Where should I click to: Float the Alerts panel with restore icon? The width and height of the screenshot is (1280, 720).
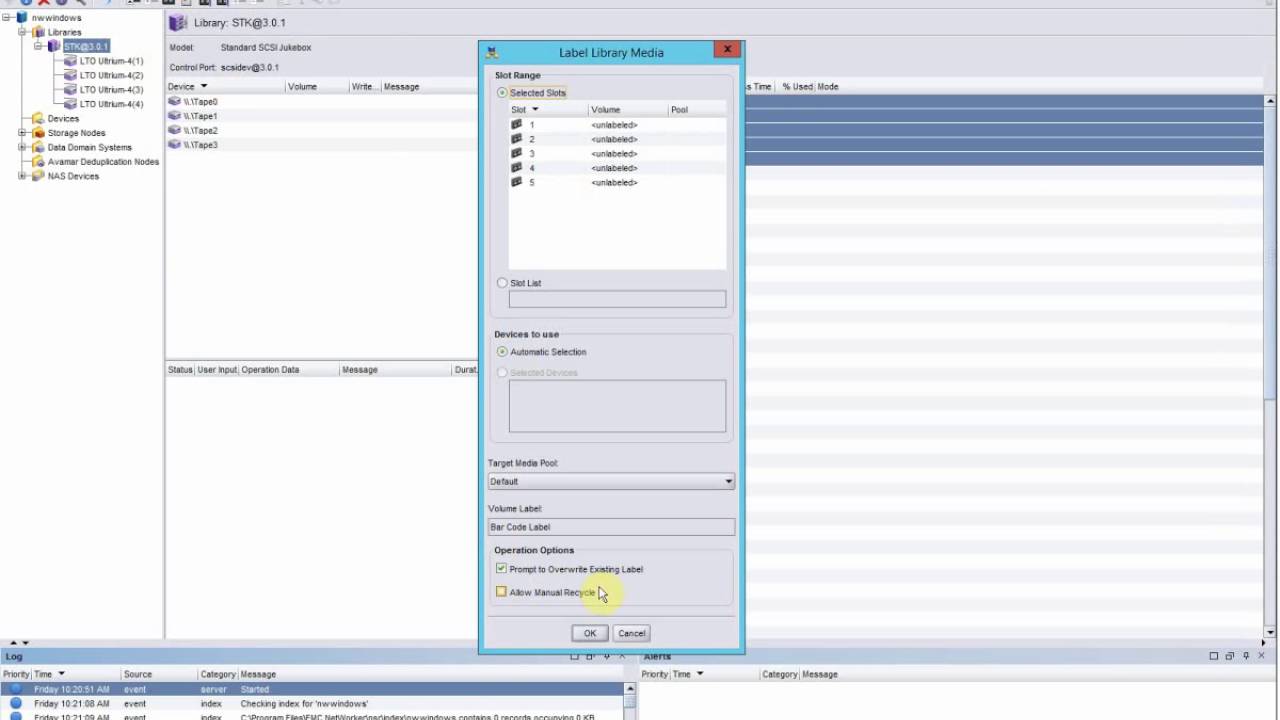pos(1230,656)
